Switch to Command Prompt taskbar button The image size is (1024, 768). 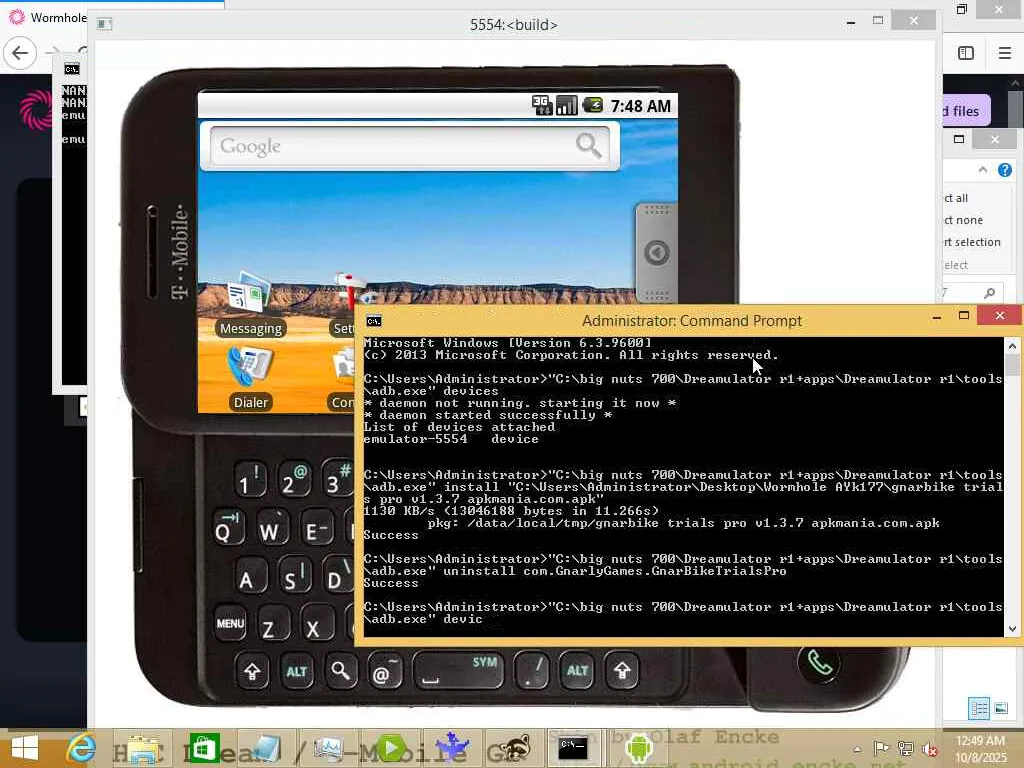[573, 748]
